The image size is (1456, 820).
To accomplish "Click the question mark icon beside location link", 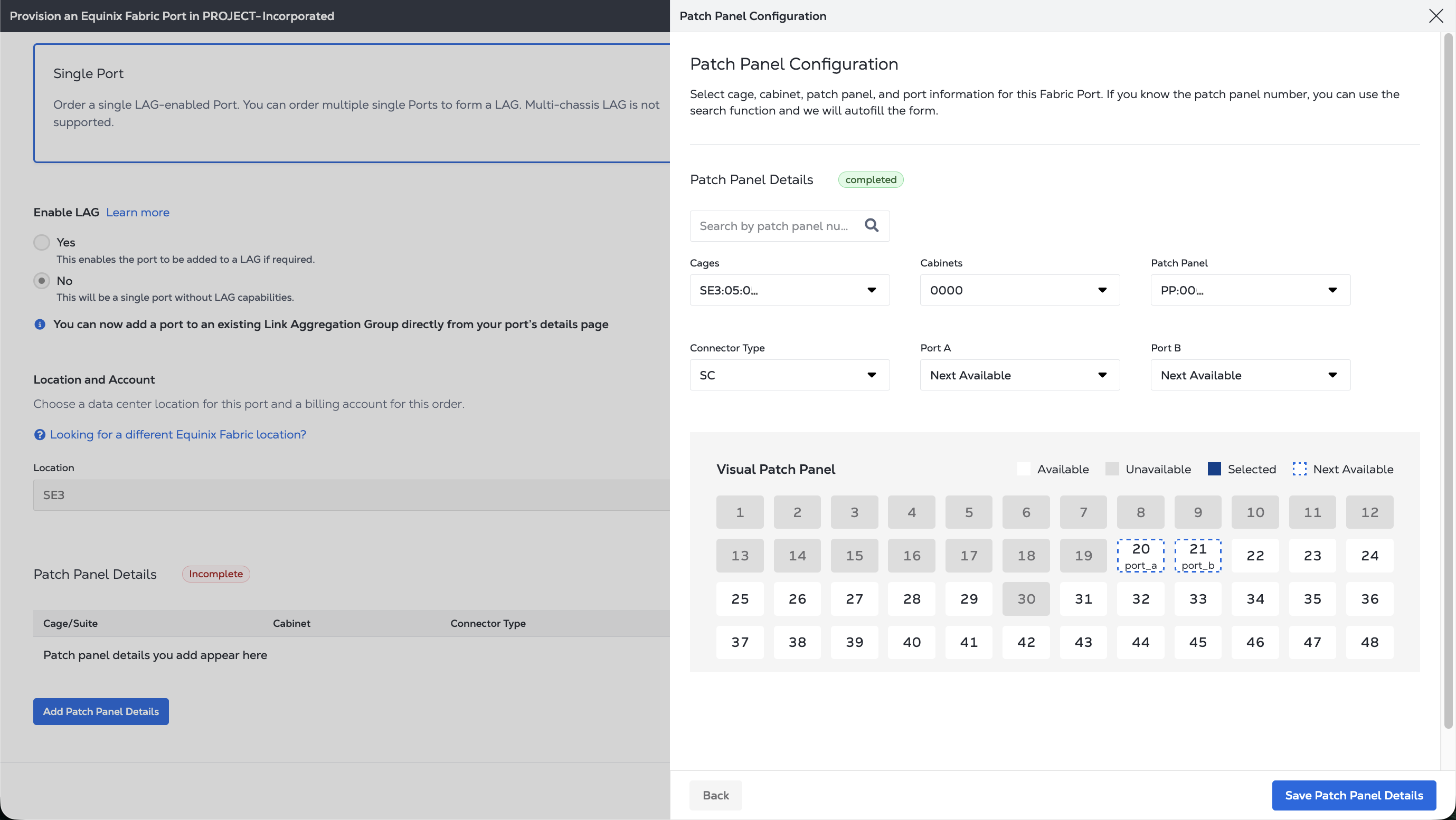I will (x=40, y=435).
